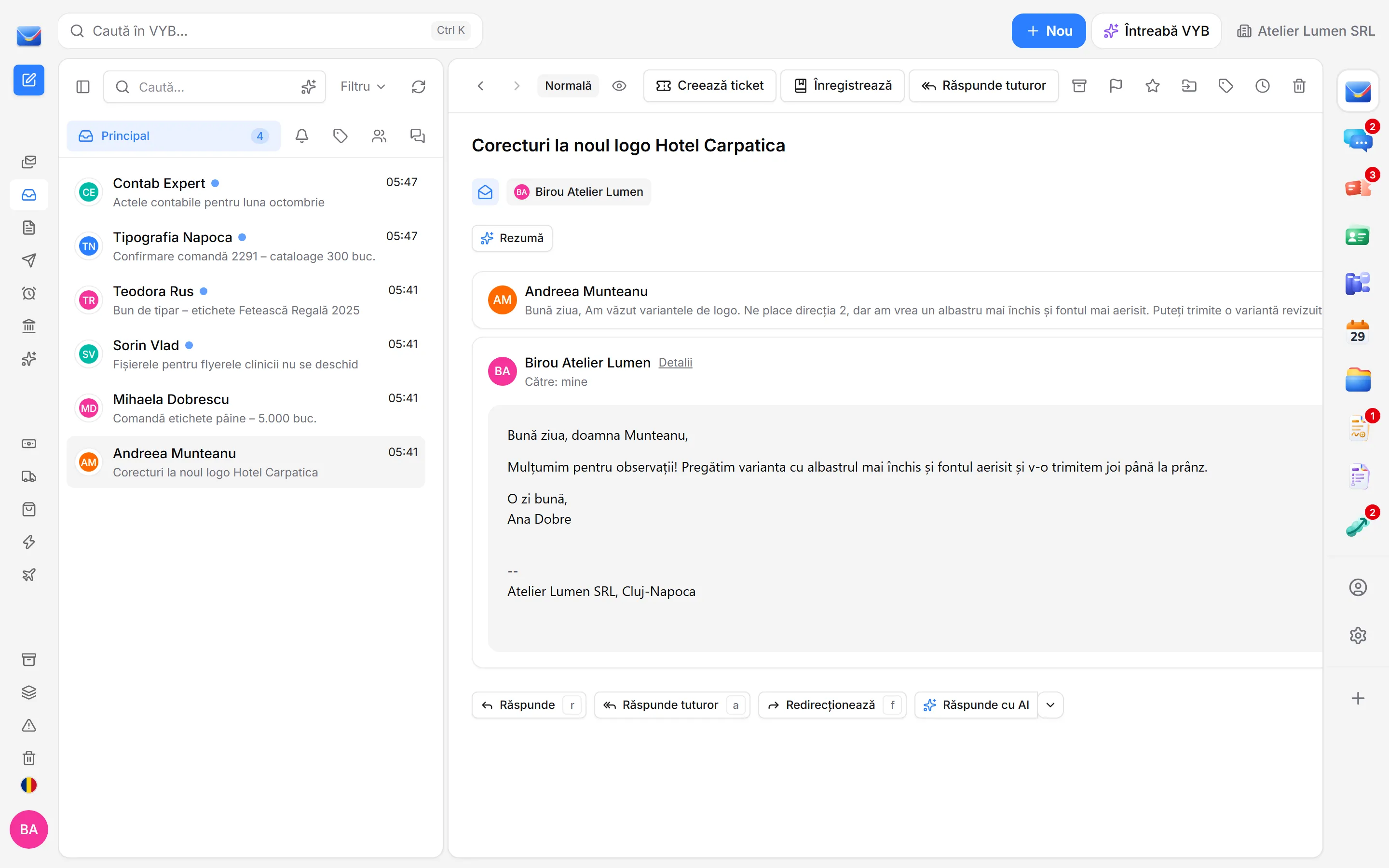Screen dimensions: 1389x868
Task: Toggle the eye visibility icon
Action: (x=619, y=86)
